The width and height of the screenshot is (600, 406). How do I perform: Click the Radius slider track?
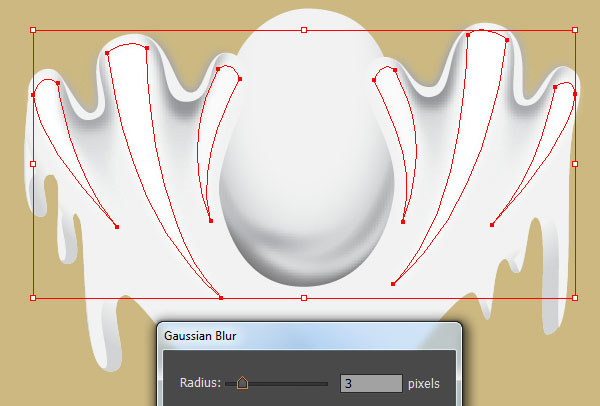pos(277,383)
